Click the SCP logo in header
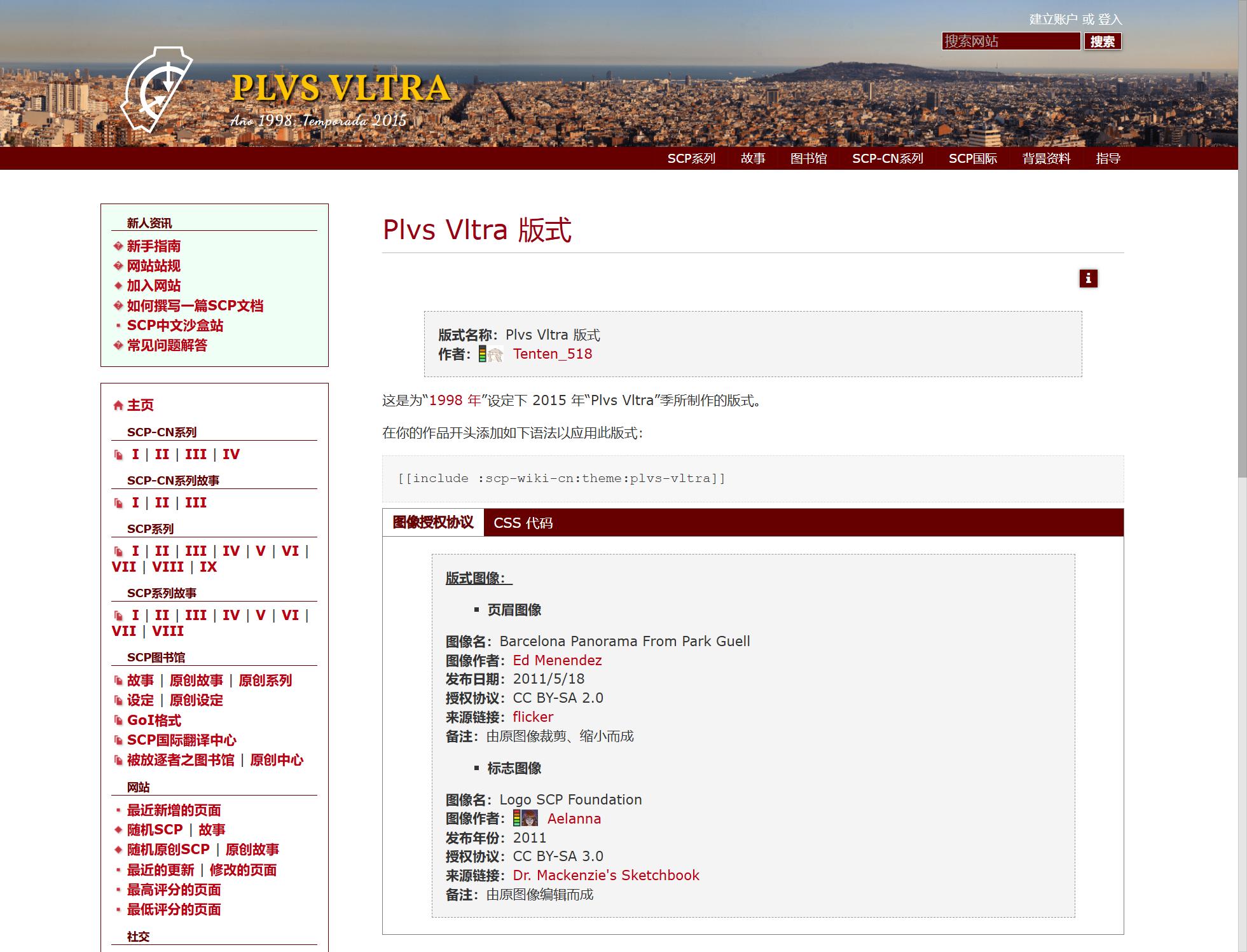The width and height of the screenshot is (1247, 952). (x=157, y=88)
